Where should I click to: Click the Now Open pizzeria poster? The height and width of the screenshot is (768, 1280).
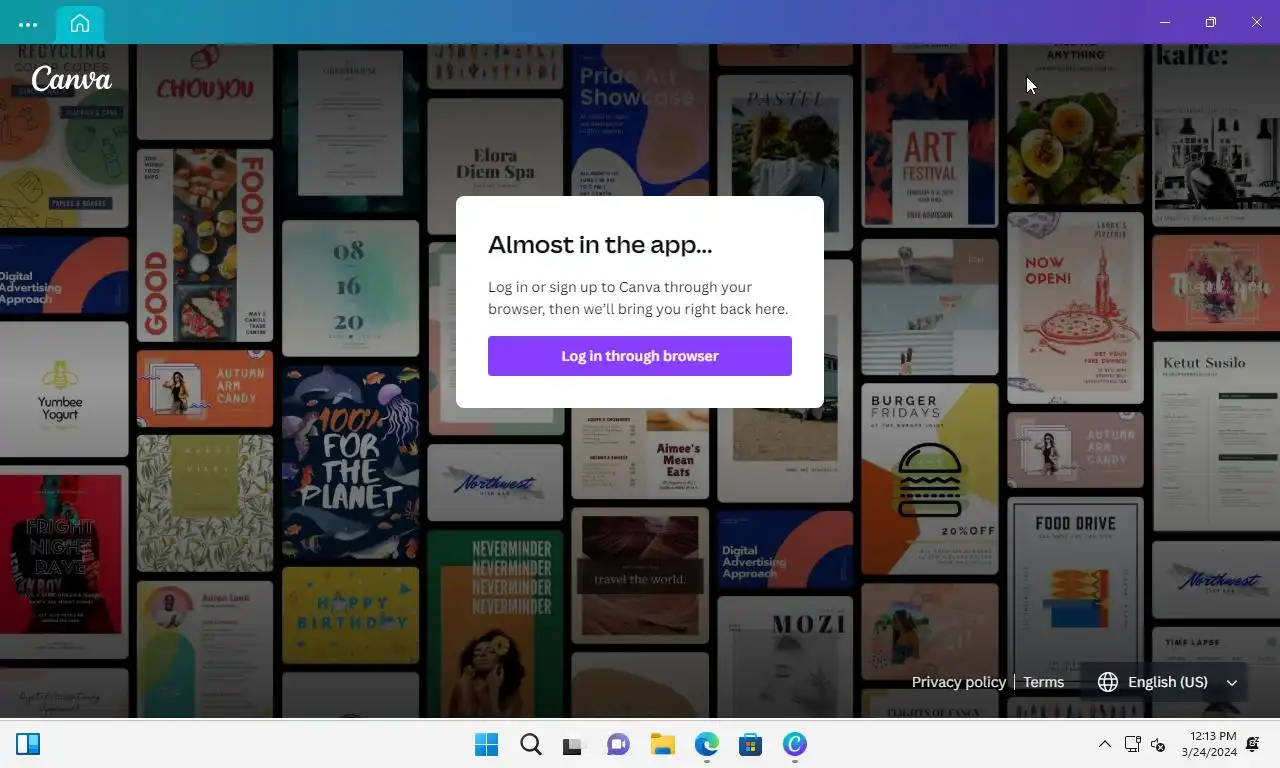point(1075,308)
